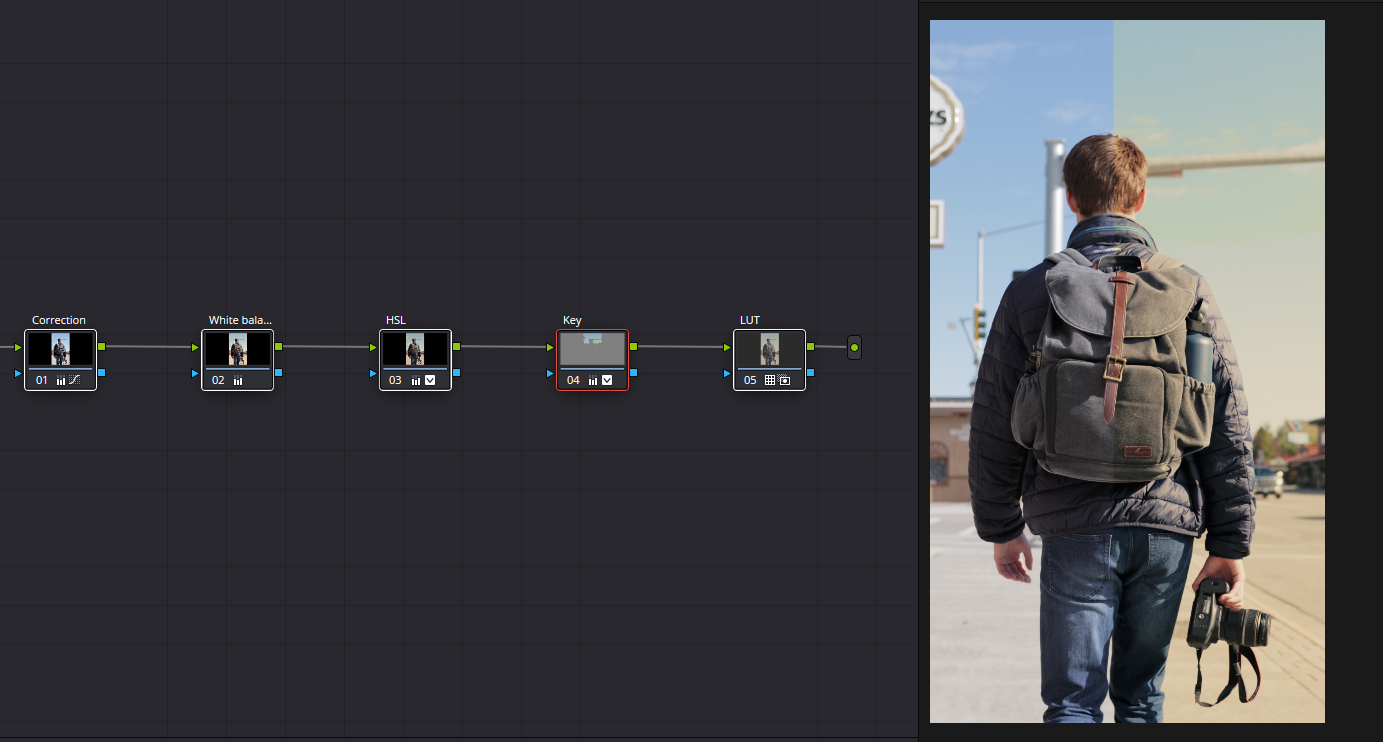Click the green RGB input of Key node
Viewport: 1383px width, 742px height.
pyautogui.click(x=550, y=347)
